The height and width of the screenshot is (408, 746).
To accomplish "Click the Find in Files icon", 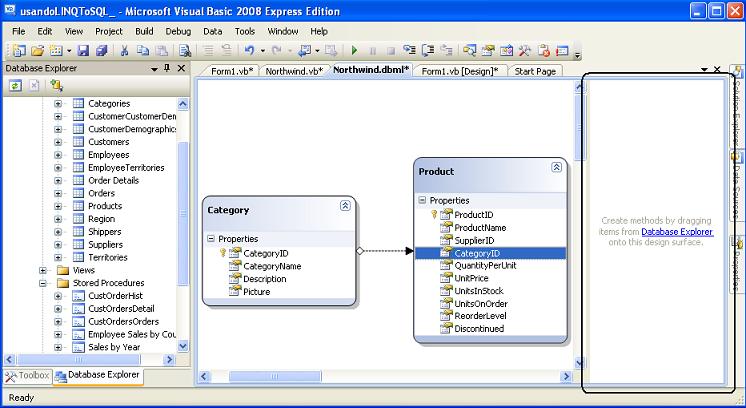I will pyautogui.click(x=185, y=50).
